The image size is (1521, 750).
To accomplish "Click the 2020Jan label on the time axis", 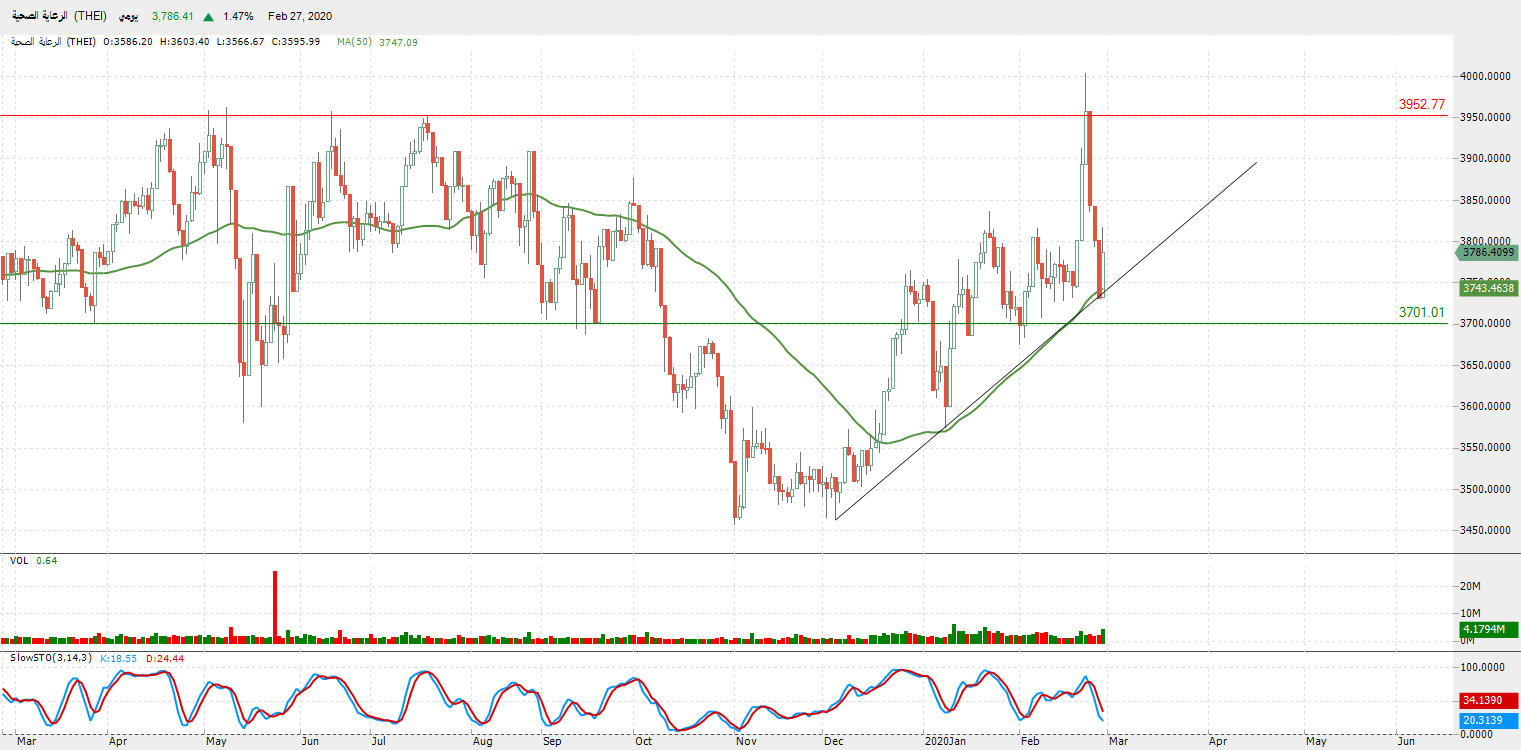I will tap(945, 742).
